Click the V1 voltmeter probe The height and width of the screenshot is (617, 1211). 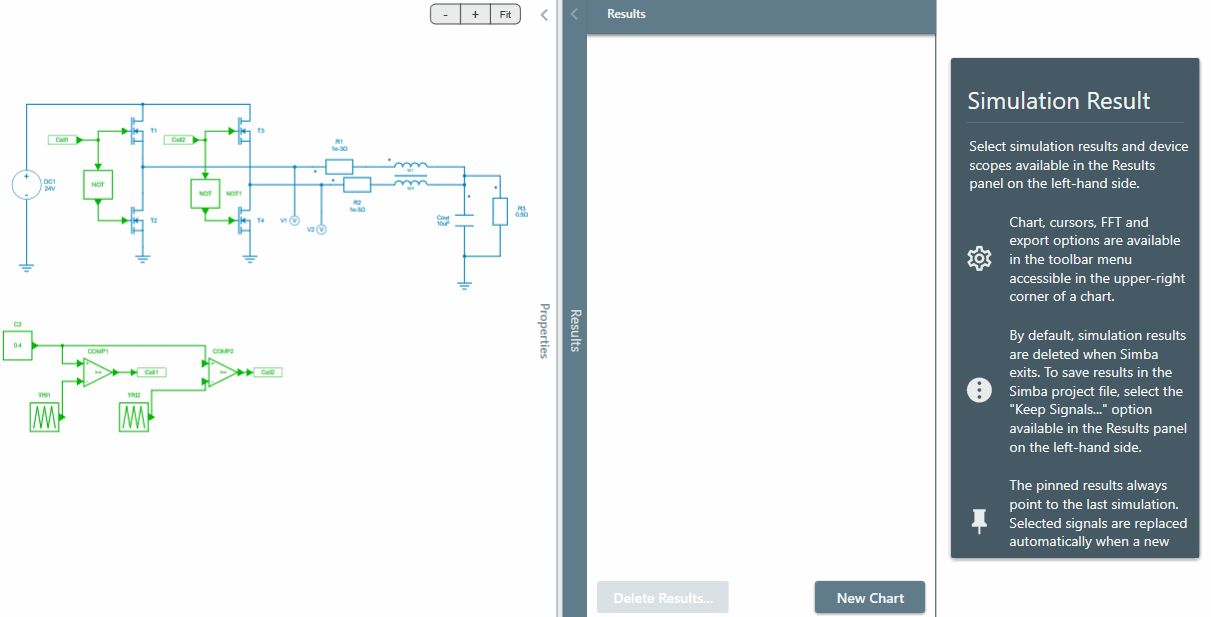(x=295, y=220)
